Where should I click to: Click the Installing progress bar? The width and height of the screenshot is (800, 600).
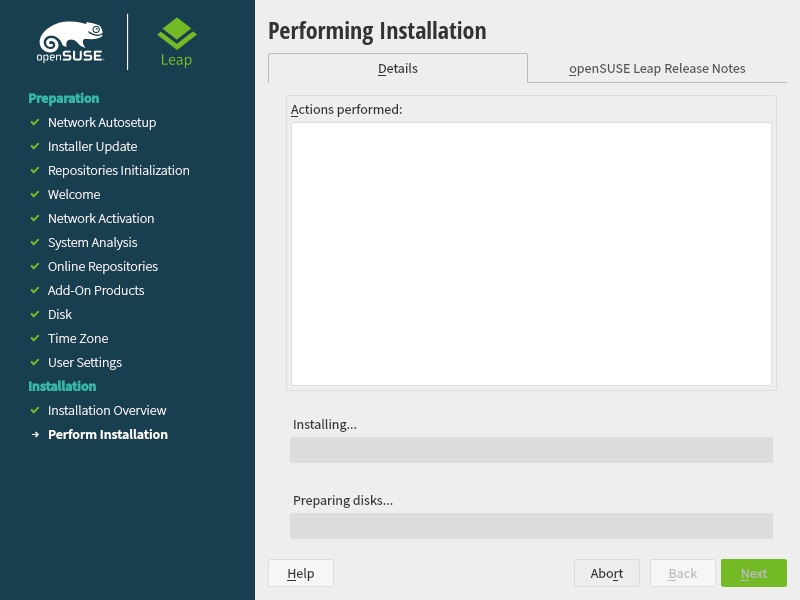531,450
